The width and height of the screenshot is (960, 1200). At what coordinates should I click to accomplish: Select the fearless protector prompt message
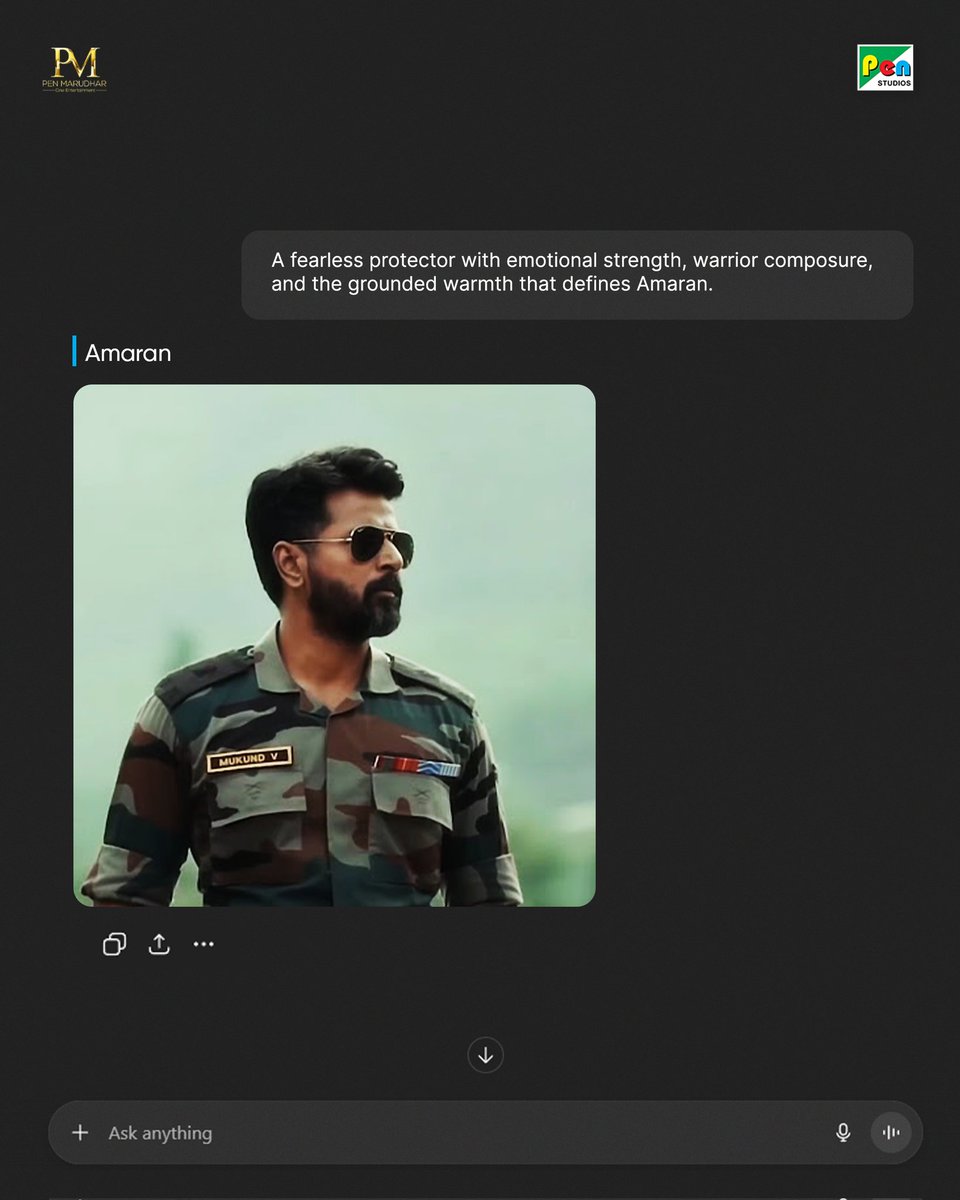[577, 275]
